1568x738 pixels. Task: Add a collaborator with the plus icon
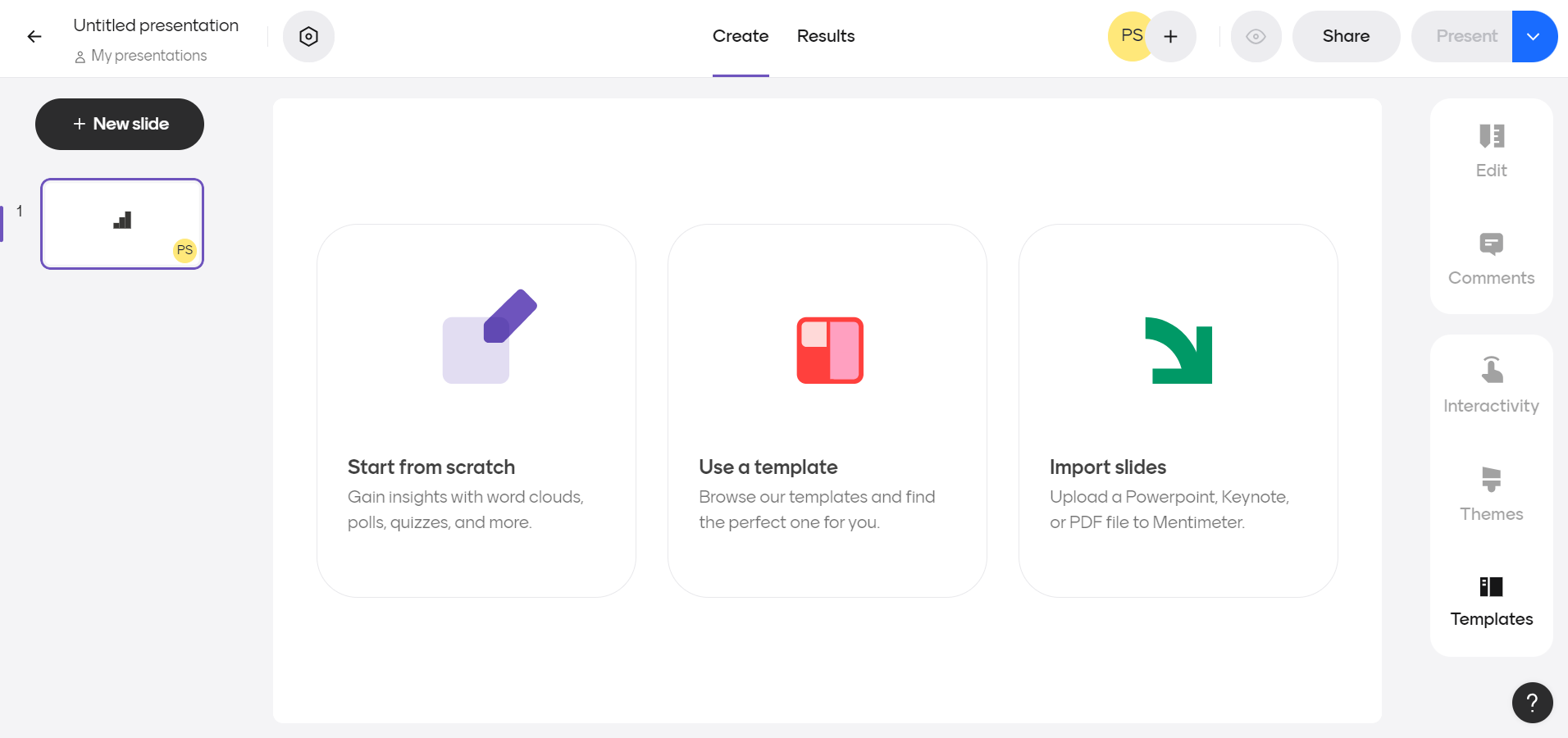click(x=1170, y=36)
